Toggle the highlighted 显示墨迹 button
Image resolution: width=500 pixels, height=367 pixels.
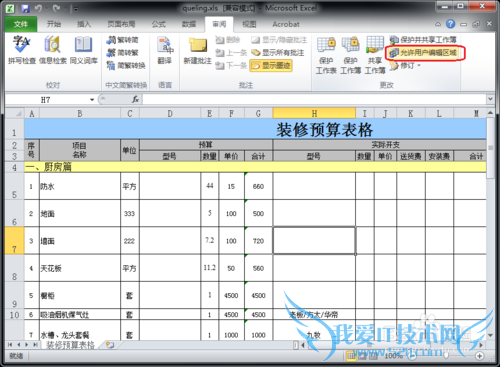[x=271, y=65]
